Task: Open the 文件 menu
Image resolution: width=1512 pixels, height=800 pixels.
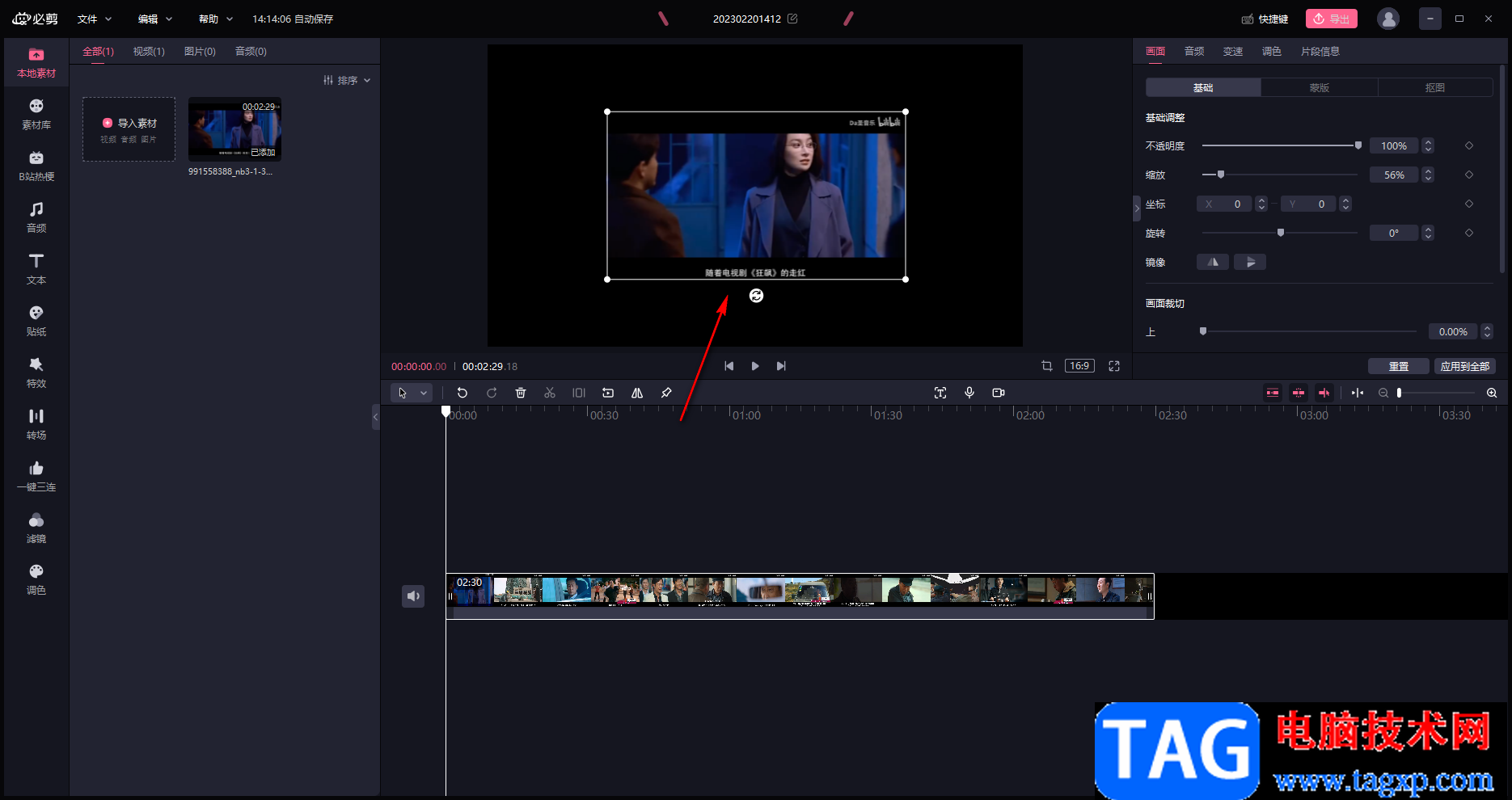Action: [x=95, y=19]
